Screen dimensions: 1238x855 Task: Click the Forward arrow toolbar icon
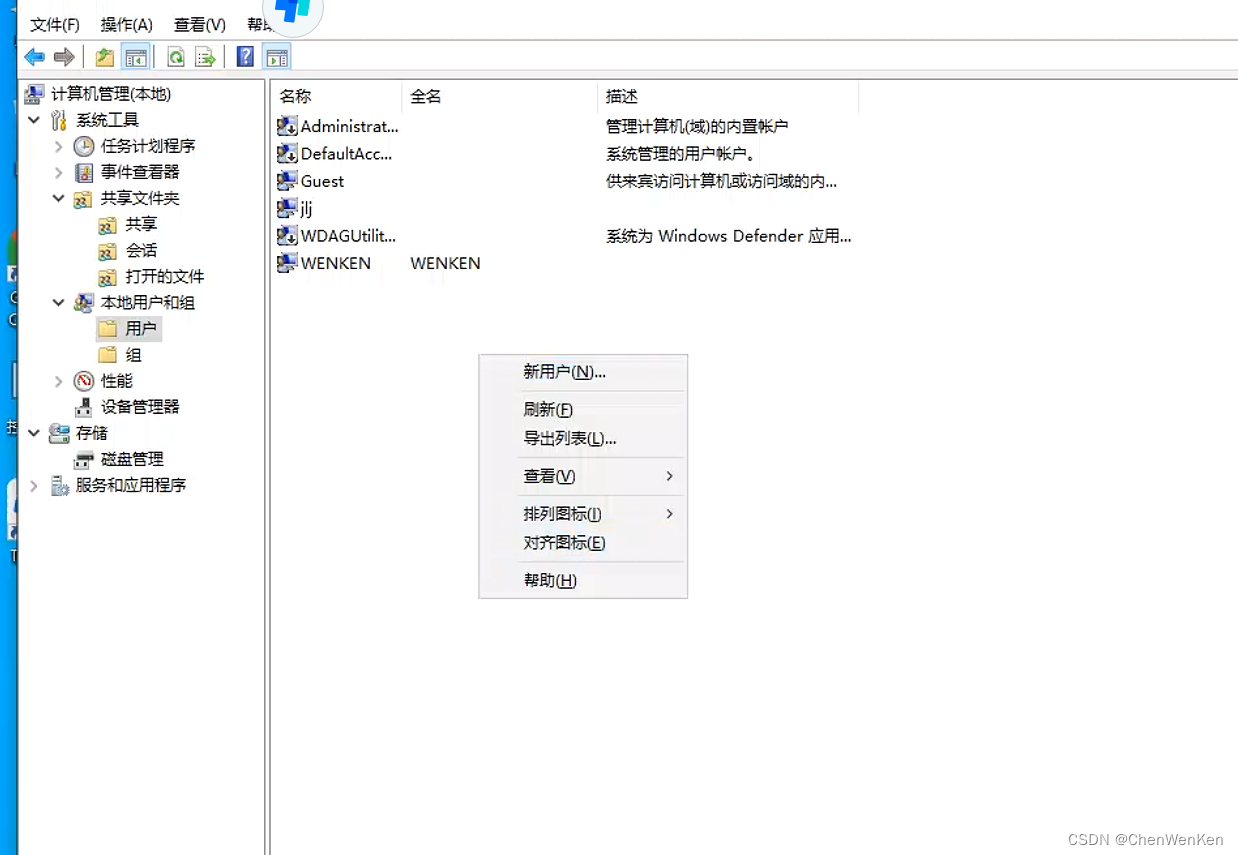[64, 57]
